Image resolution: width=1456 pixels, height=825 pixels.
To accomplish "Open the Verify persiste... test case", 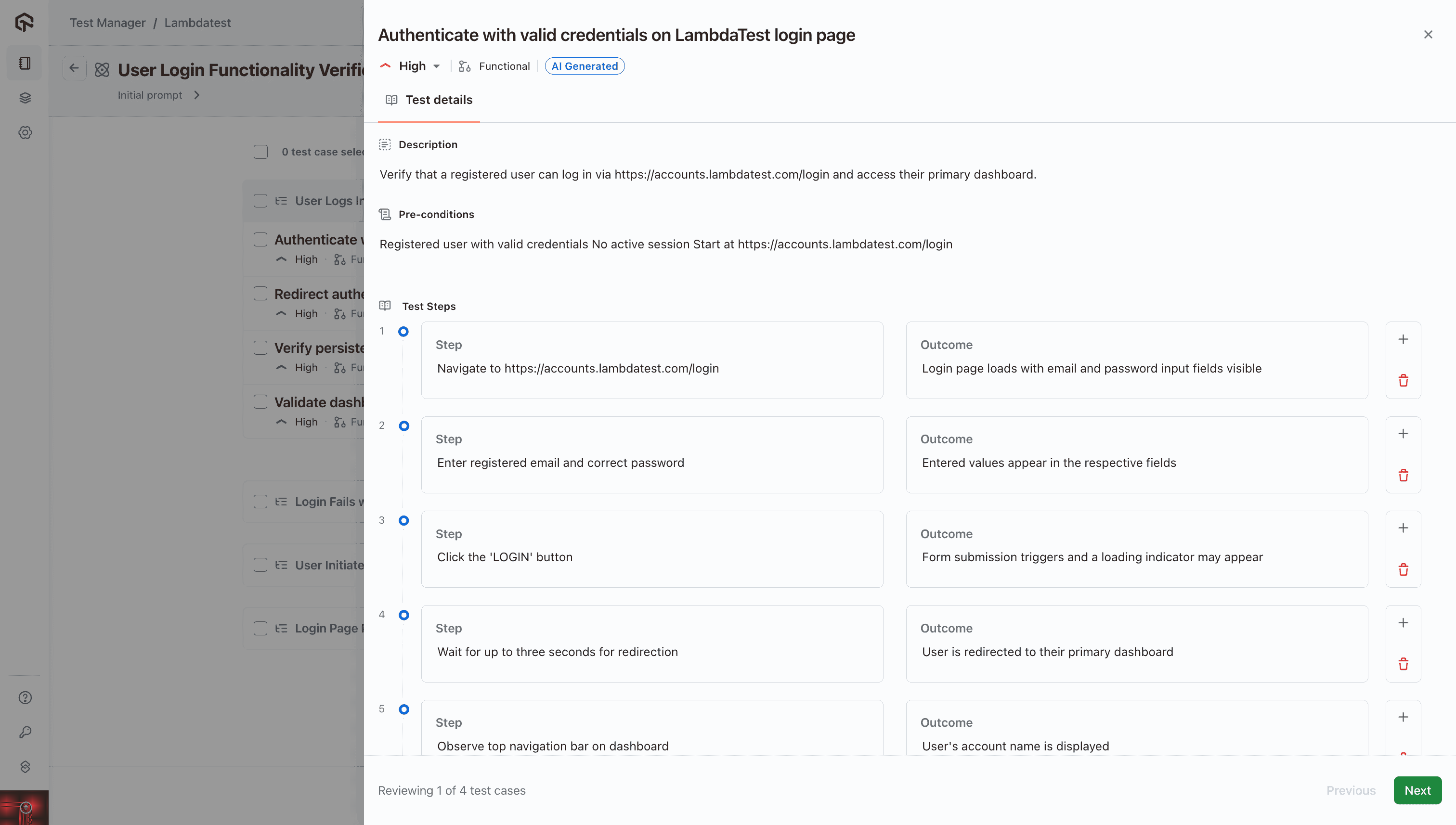I will coord(319,348).
